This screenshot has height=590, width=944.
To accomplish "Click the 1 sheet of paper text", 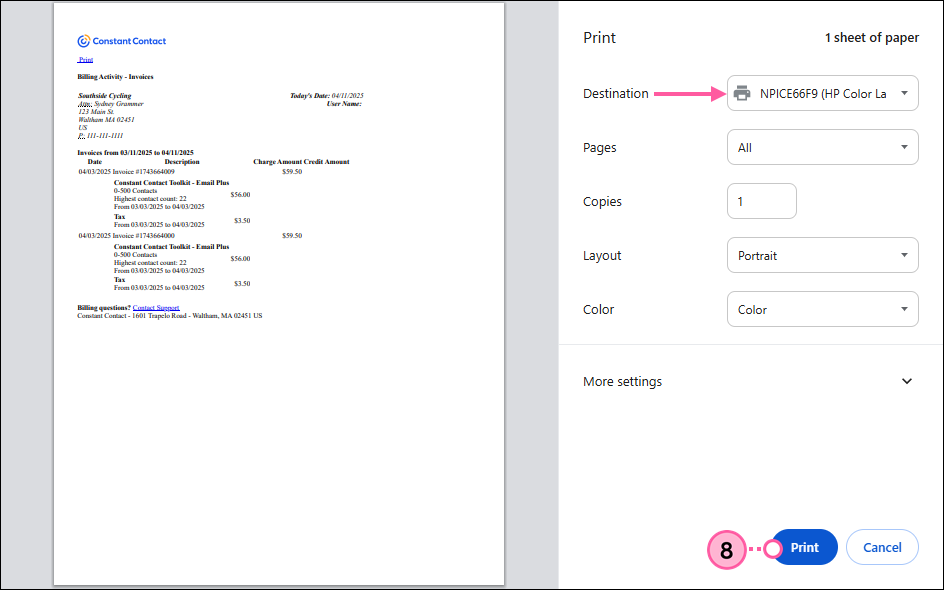I will coord(872,37).
